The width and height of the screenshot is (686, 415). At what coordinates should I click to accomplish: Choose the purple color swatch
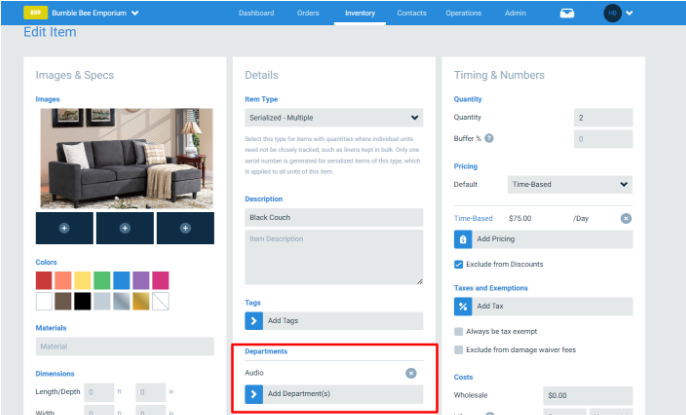coord(141,280)
